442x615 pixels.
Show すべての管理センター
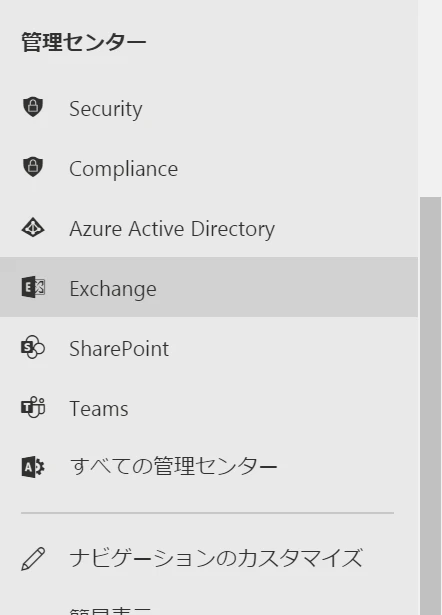(209, 467)
